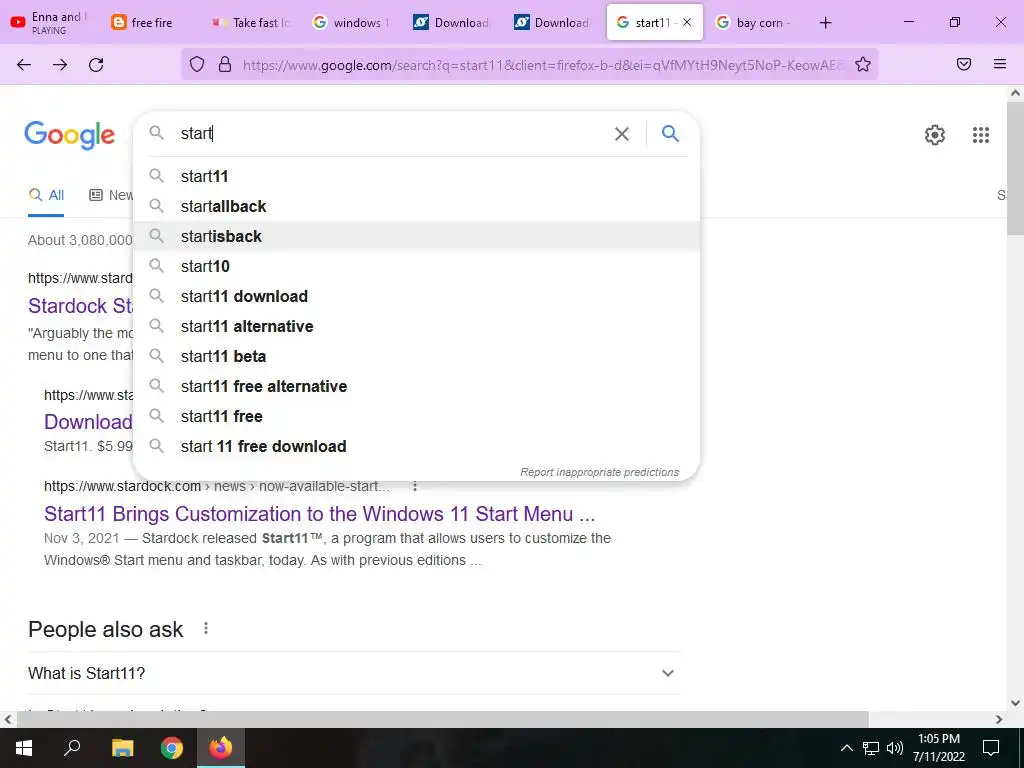Click the horizontal scrollbar right arrow
Screen dimensions: 1024x768
click(x=999, y=720)
